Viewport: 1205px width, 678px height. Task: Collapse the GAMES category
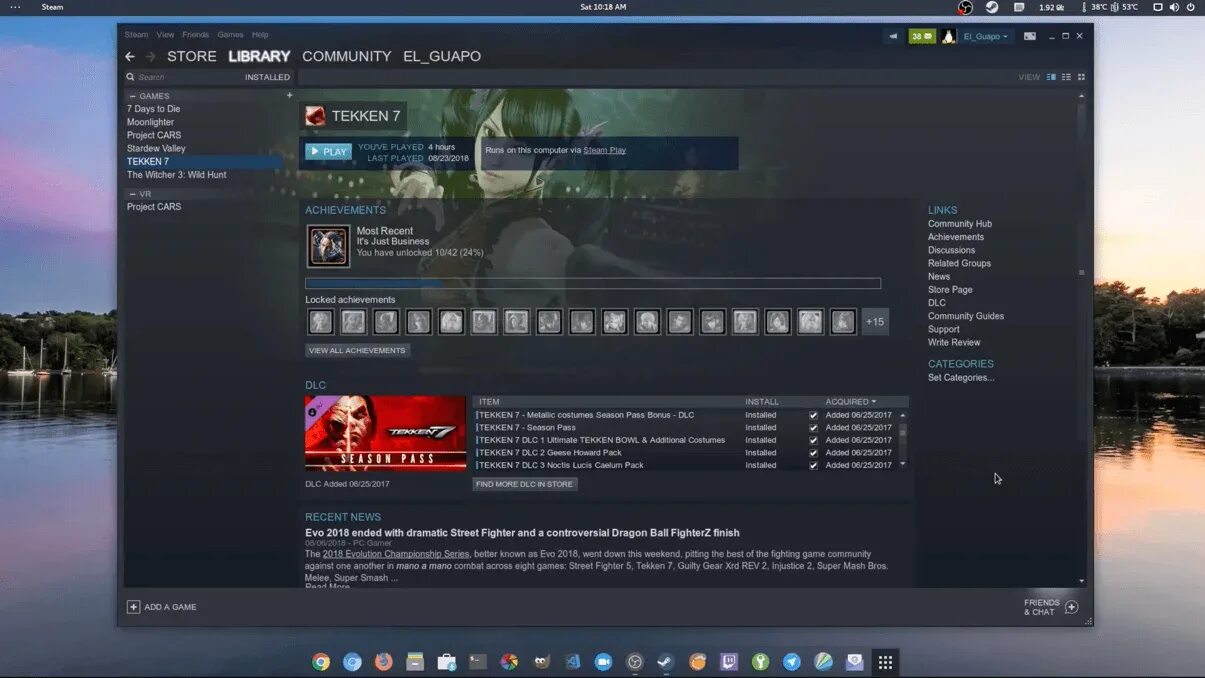133,96
